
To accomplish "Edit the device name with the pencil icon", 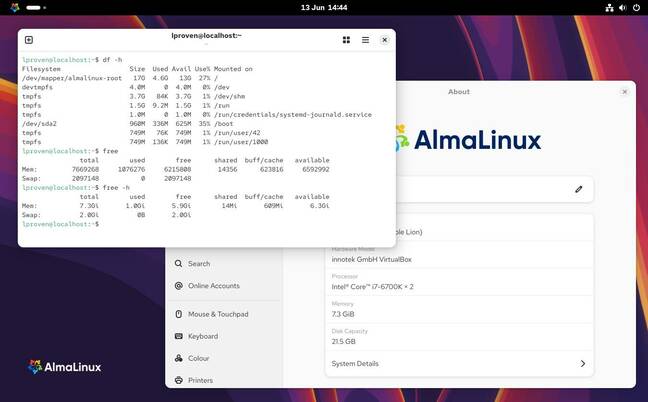I will (579, 189).
